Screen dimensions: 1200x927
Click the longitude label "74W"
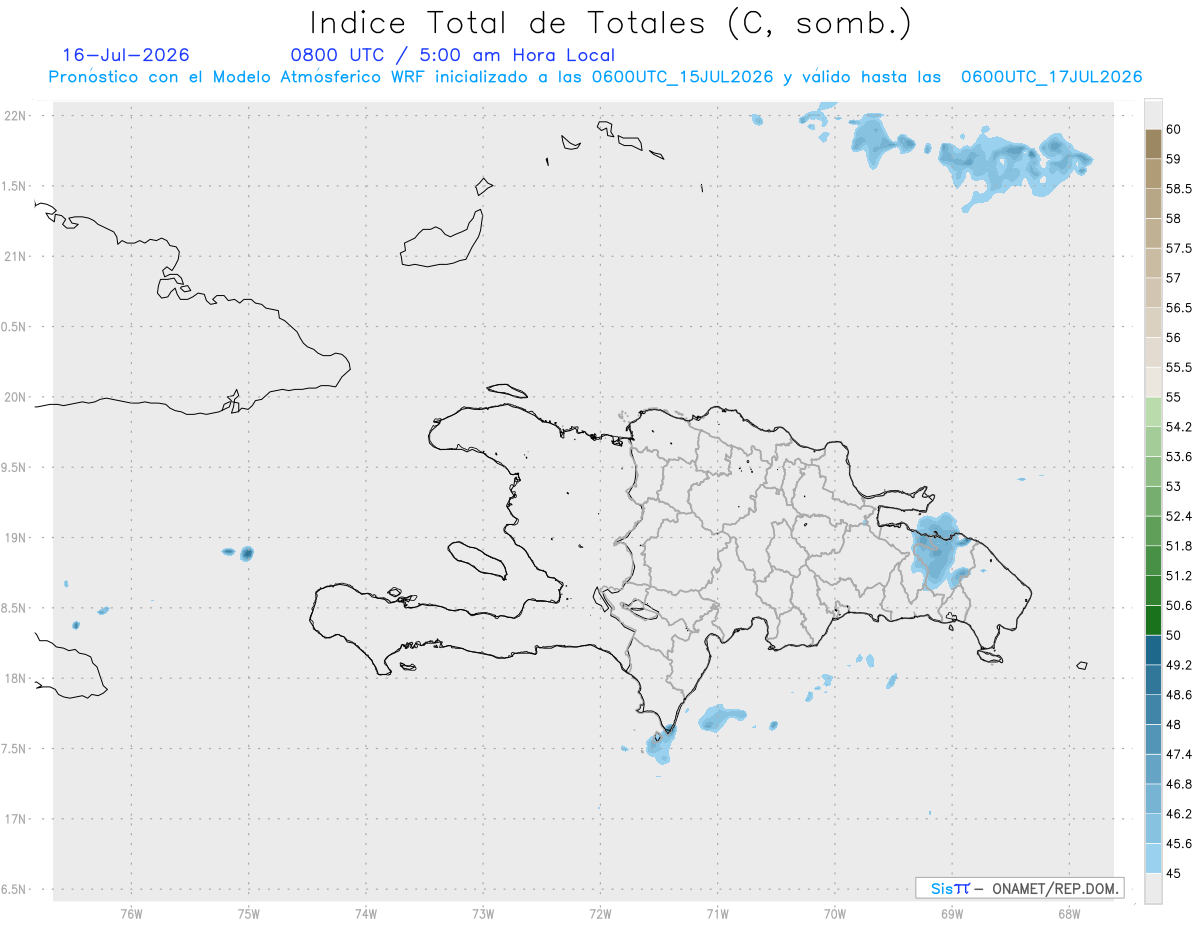pos(365,913)
